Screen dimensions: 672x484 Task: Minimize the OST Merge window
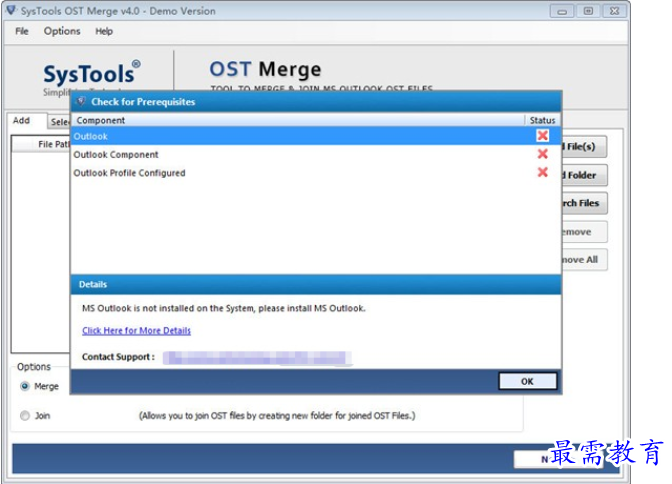click(x=562, y=11)
